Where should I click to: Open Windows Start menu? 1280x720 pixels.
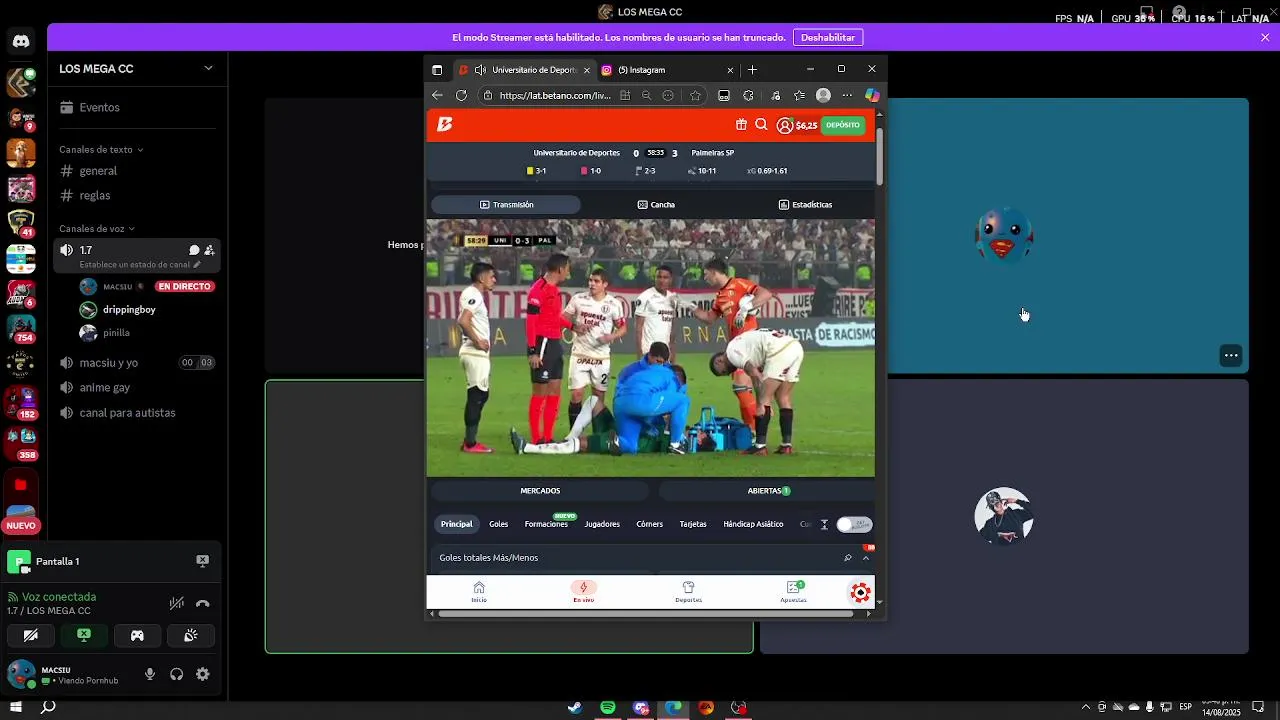click(16, 707)
